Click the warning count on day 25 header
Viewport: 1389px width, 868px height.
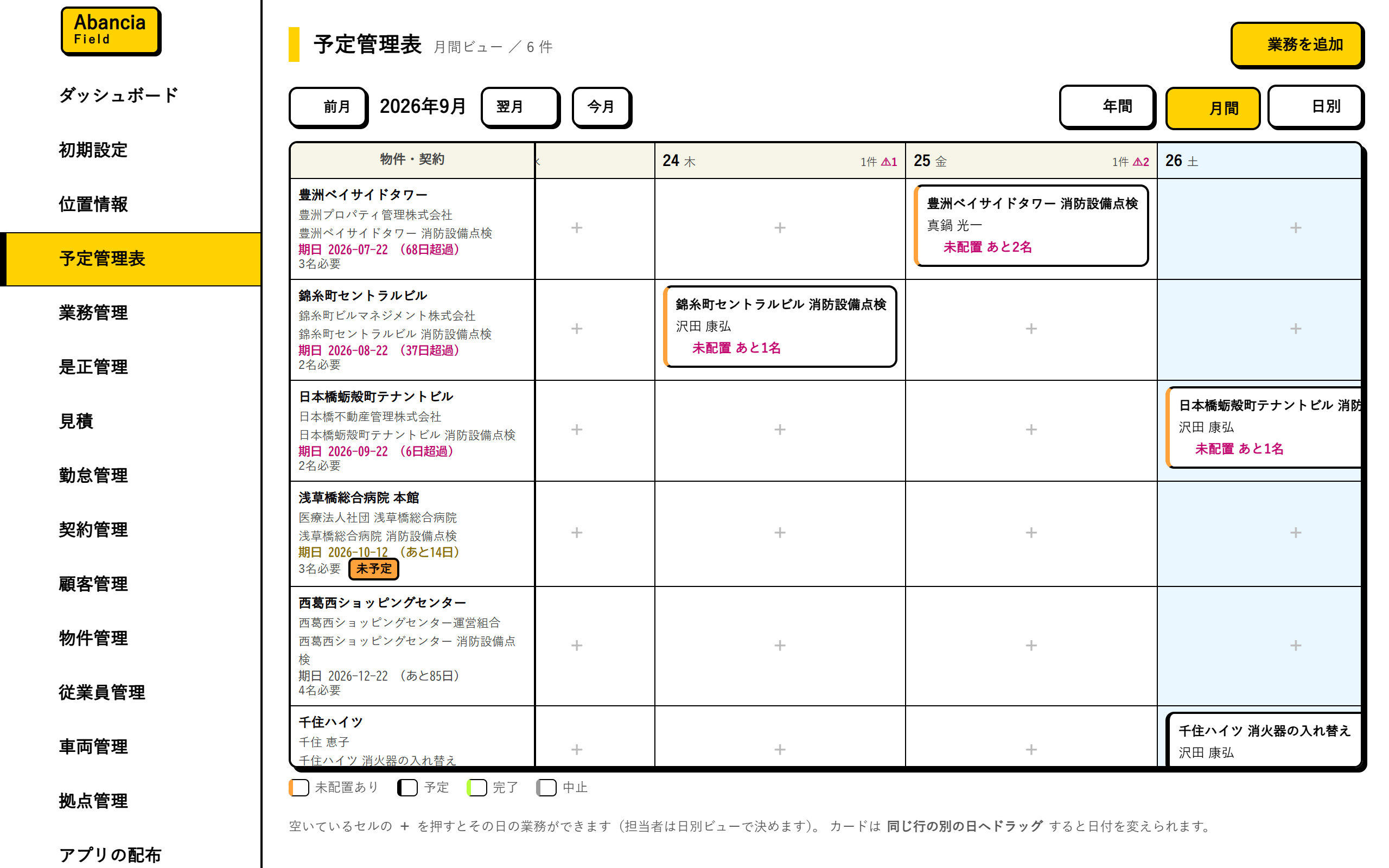[x=1141, y=162]
